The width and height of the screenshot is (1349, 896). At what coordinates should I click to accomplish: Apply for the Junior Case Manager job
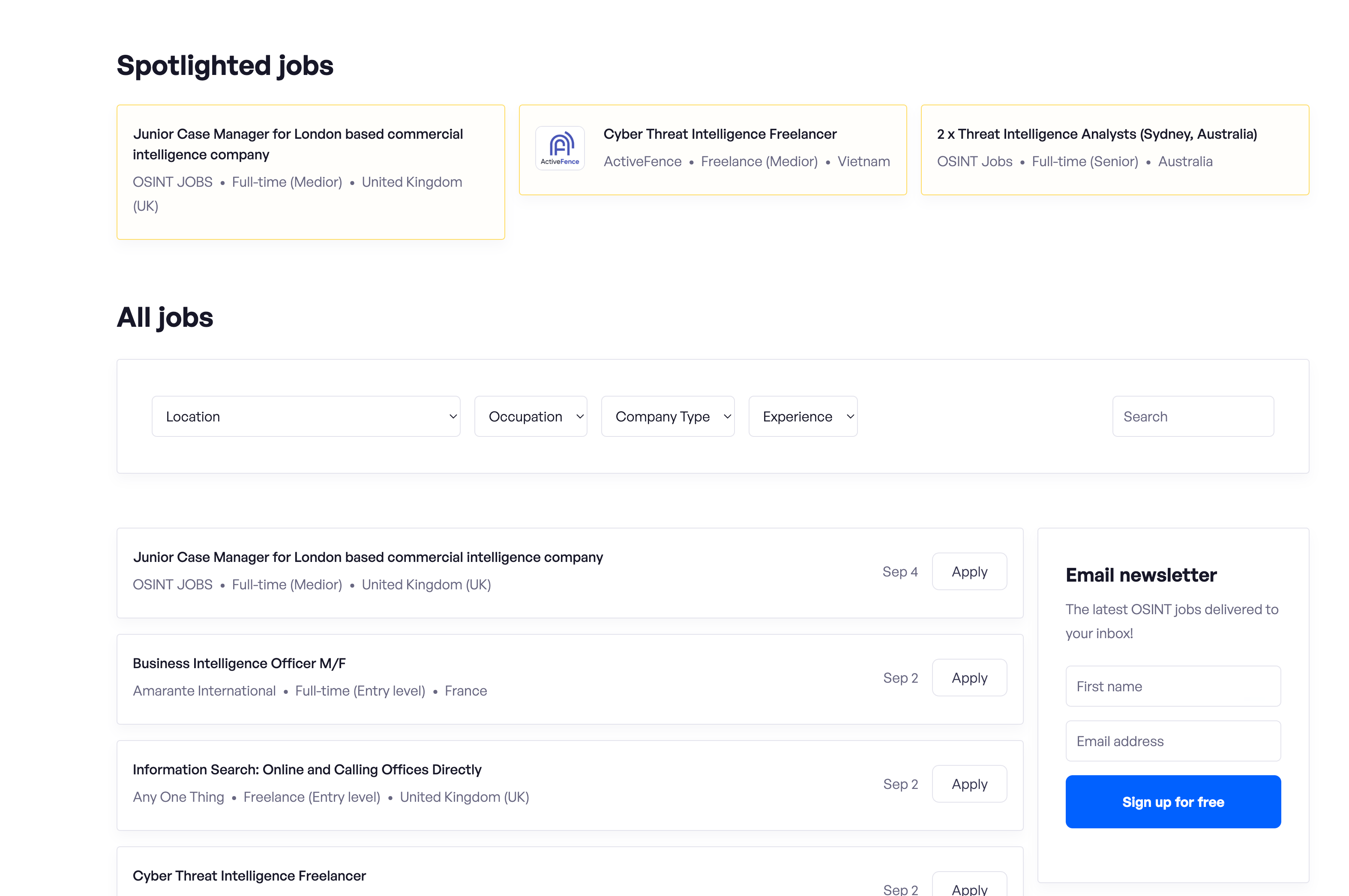969,571
